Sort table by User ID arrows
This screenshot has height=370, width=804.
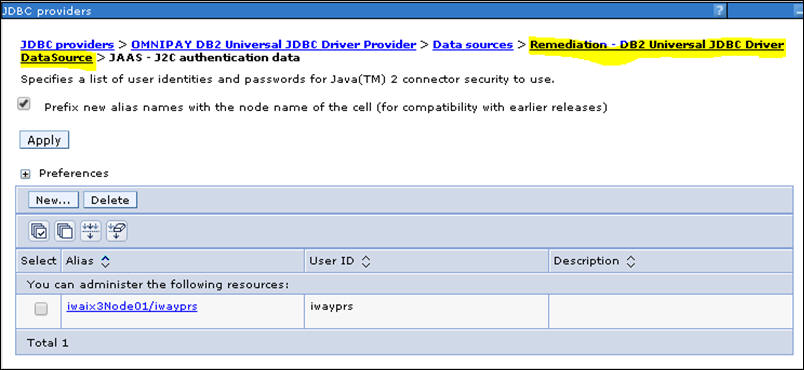pos(365,261)
